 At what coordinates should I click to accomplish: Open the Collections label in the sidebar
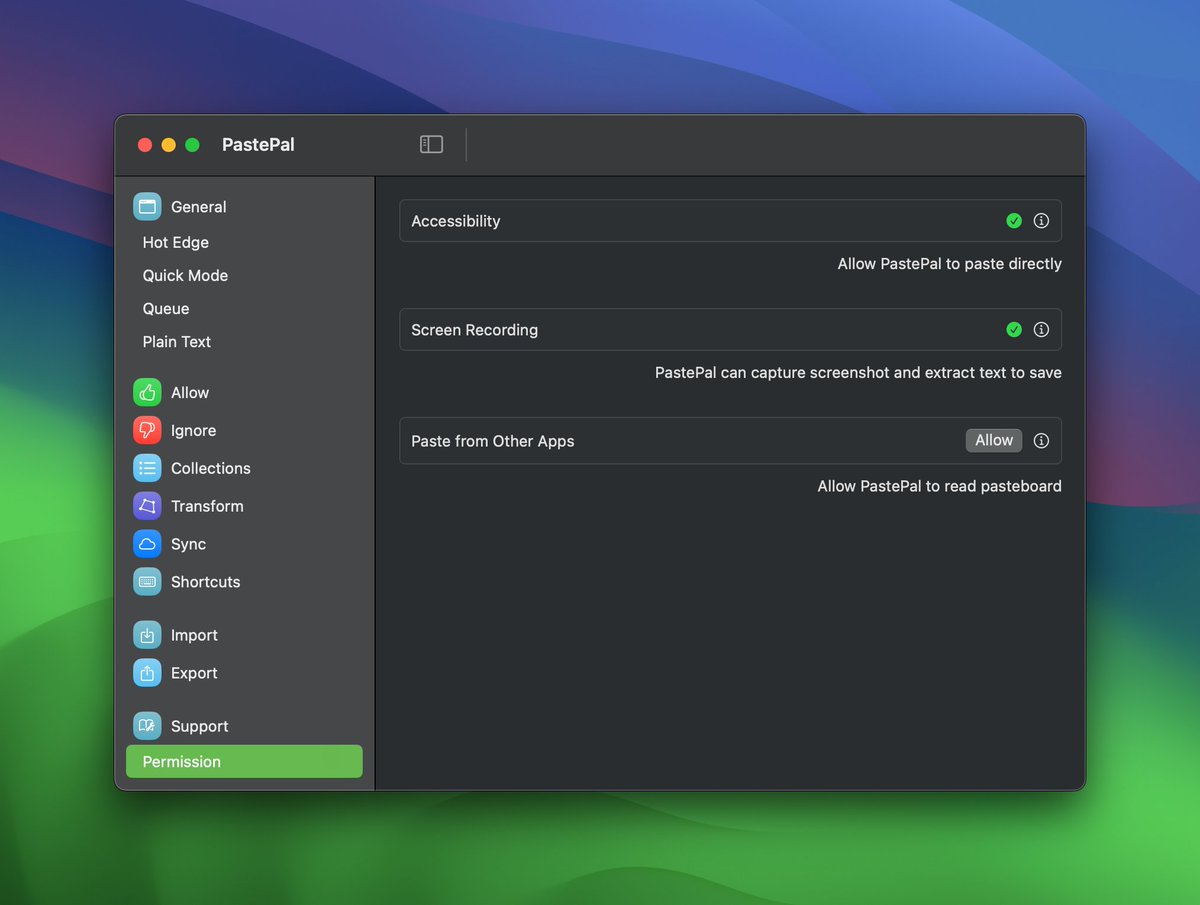tap(211, 468)
